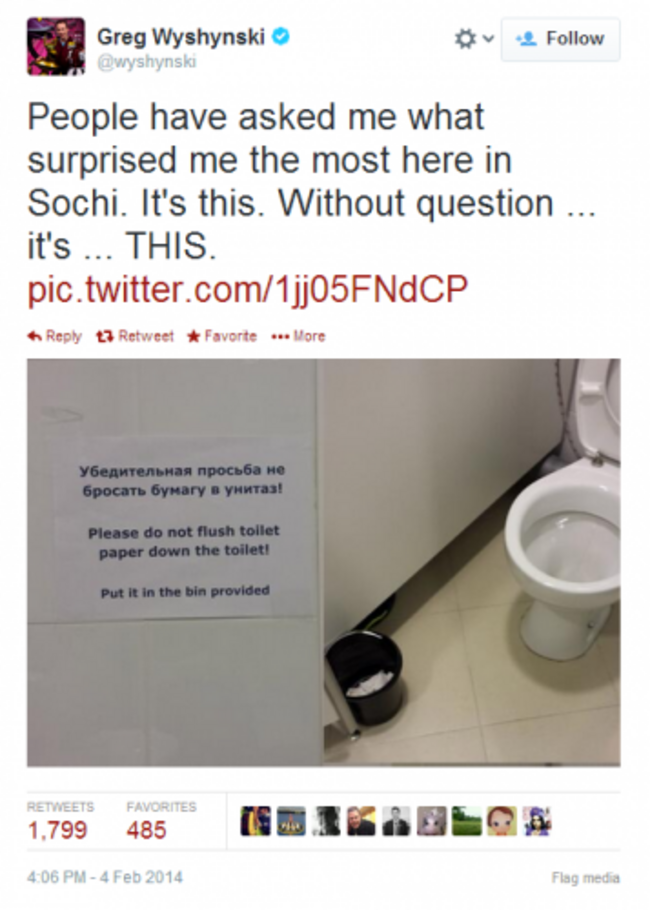The image size is (650, 910).
Task: Open the black-and-white portrait avatar
Action: point(396,821)
